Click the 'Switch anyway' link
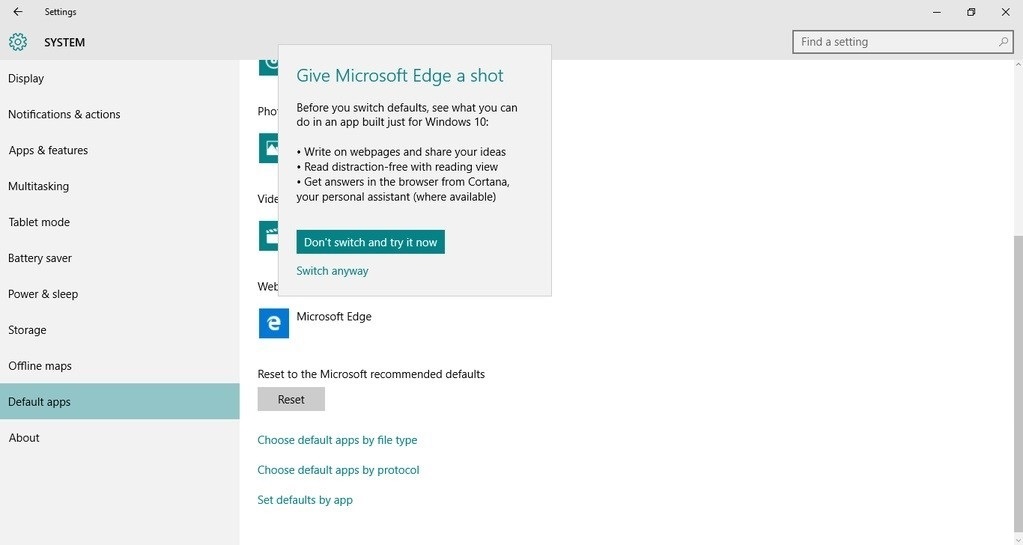Image resolution: width=1023 pixels, height=545 pixels. 332,271
